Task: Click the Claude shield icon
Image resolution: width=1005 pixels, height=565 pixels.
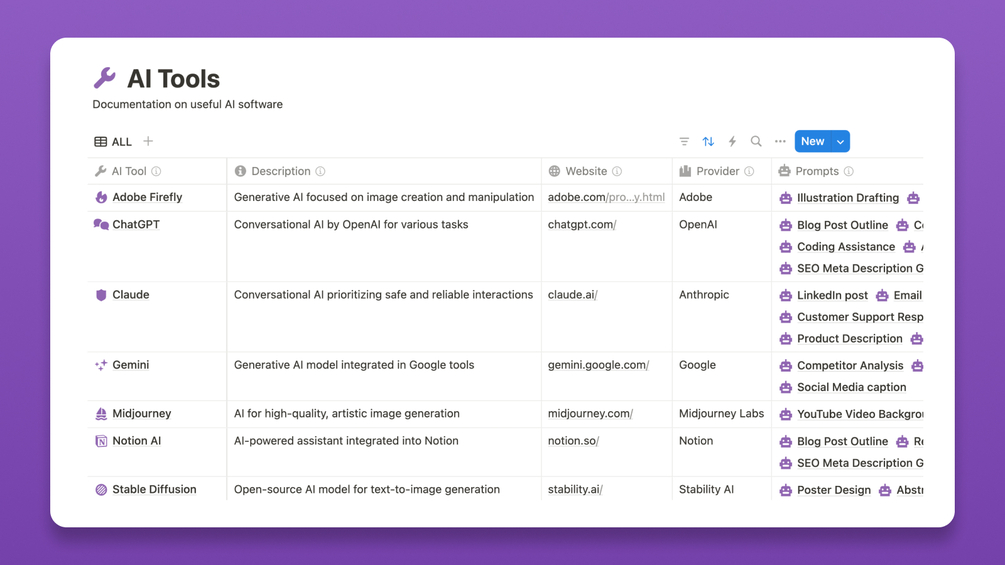Action: (x=101, y=295)
